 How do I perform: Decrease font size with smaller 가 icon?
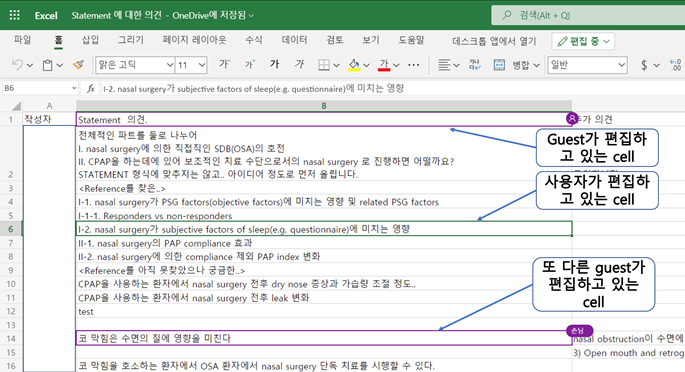[x=250, y=65]
